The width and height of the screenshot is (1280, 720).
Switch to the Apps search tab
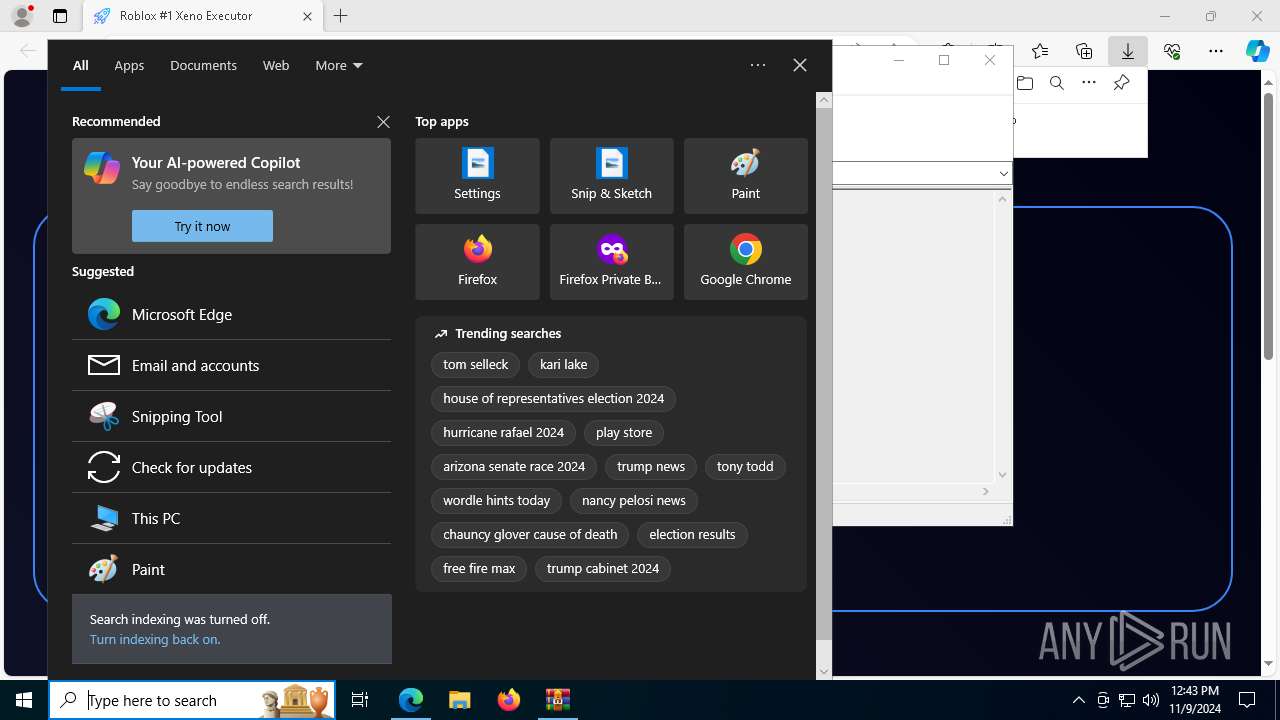[x=129, y=65]
